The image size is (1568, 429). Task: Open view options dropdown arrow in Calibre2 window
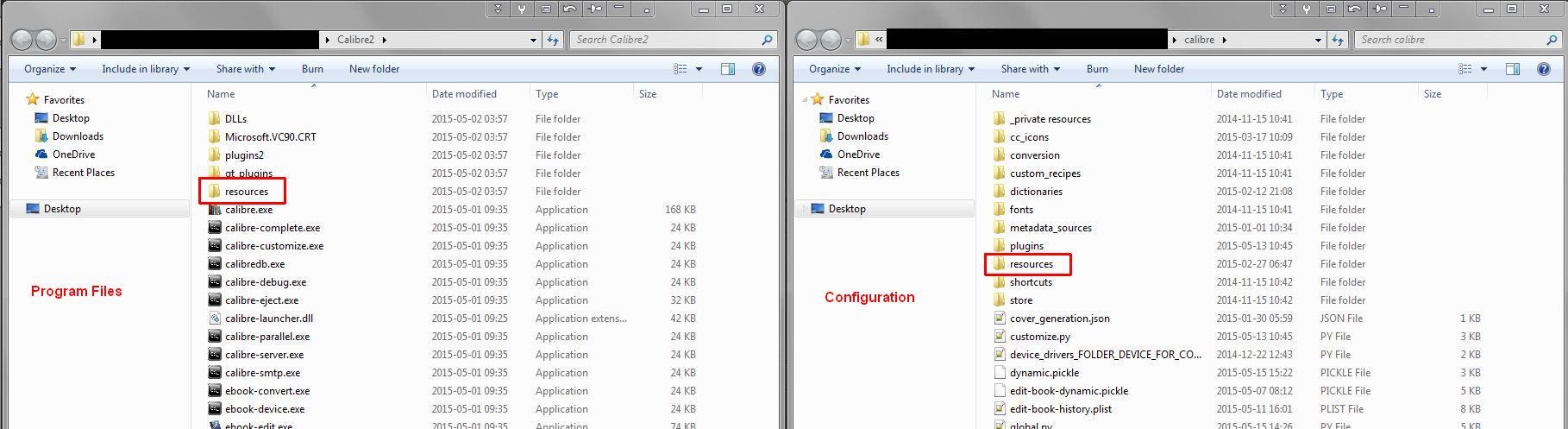(x=699, y=69)
